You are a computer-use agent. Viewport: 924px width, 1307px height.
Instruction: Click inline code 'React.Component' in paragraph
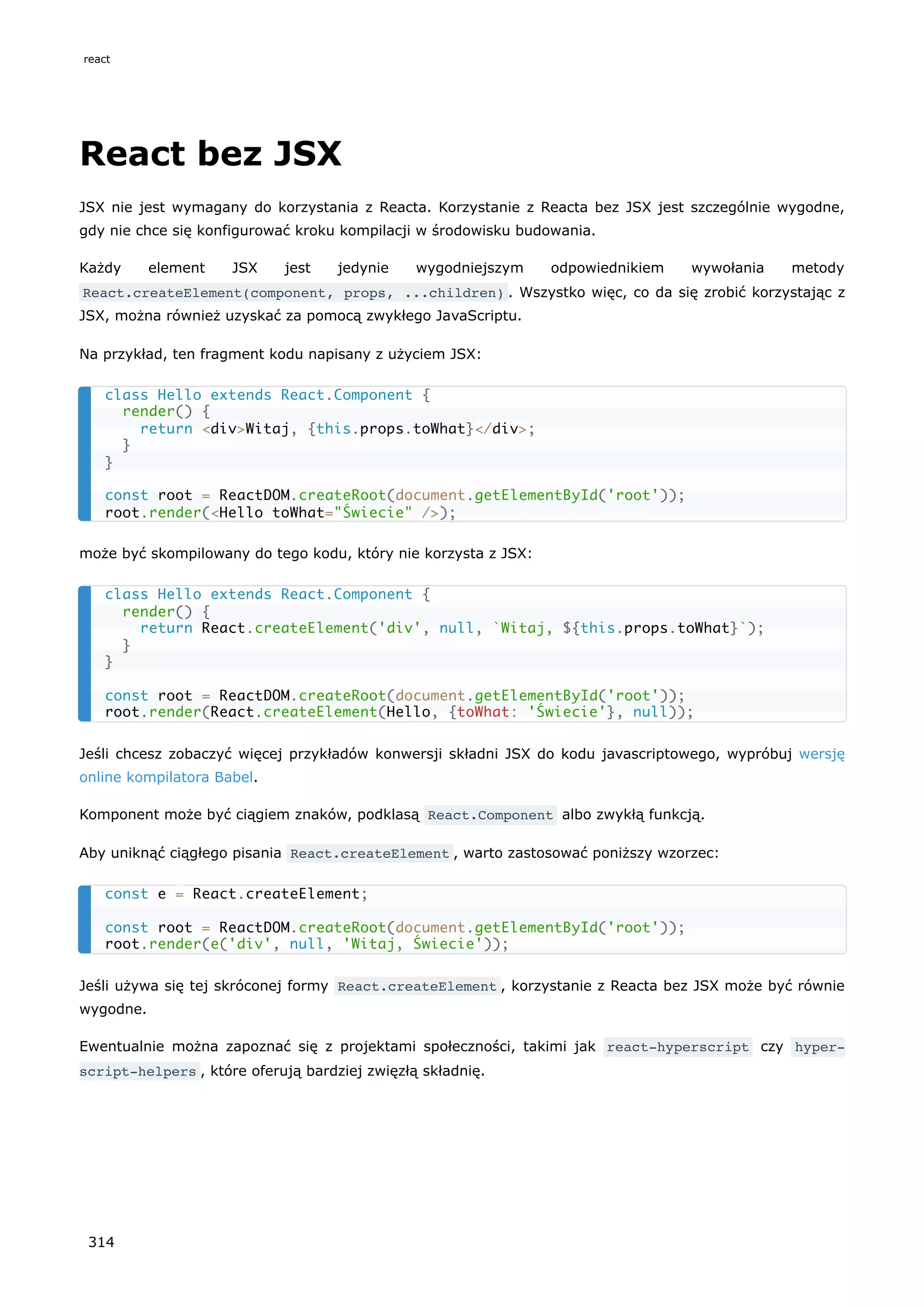click(x=490, y=815)
